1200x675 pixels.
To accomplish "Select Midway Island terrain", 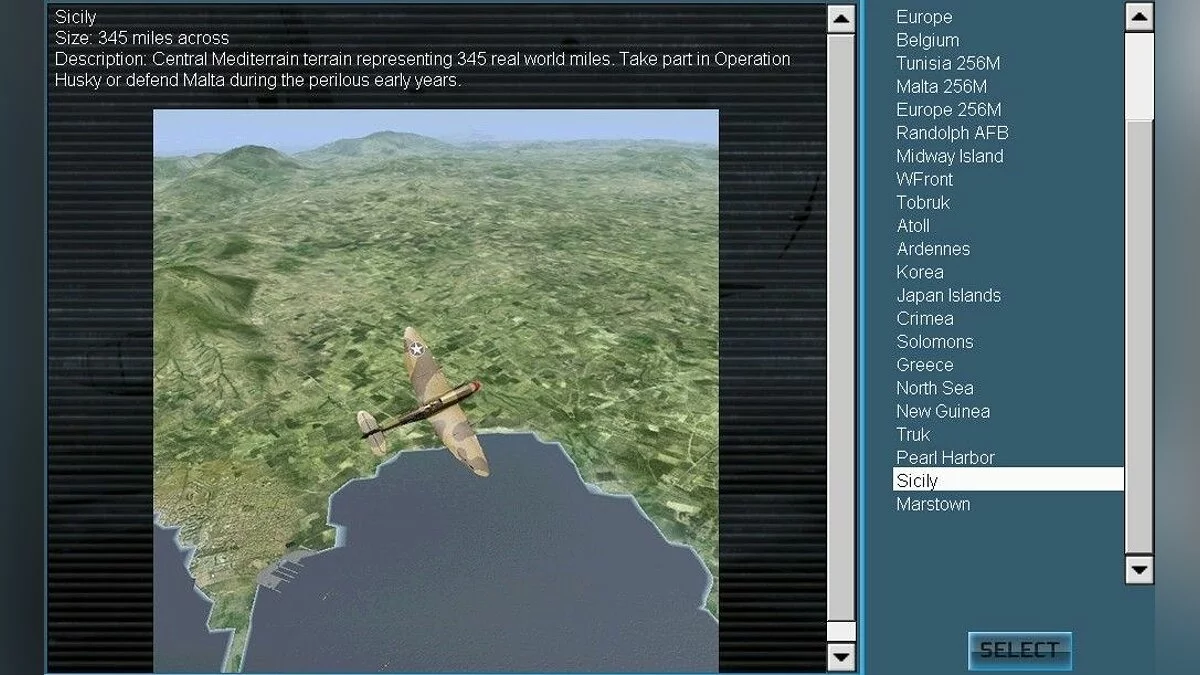I will click(x=949, y=156).
